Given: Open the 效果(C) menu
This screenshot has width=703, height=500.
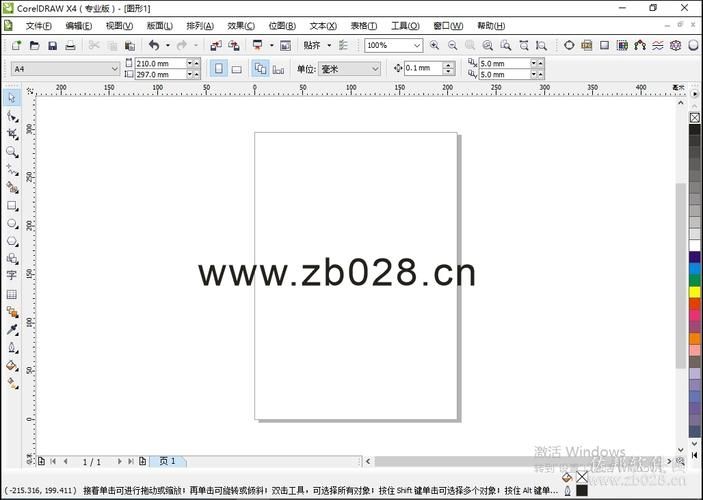Looking at the screenshot, I should coord(241,26).
